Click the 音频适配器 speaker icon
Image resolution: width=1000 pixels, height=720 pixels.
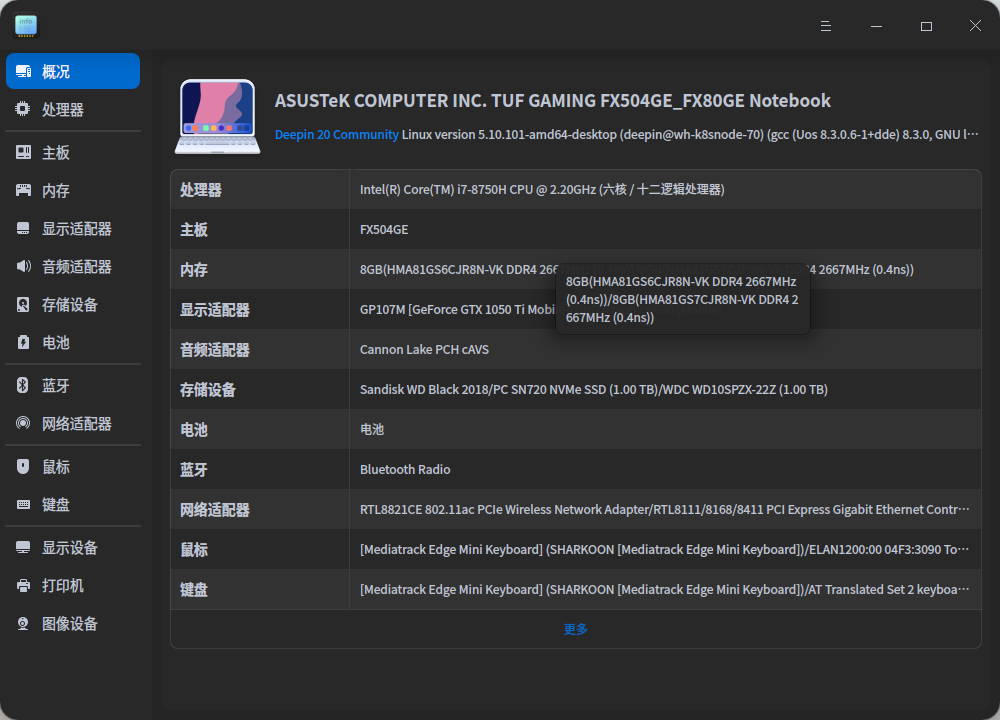(23, 266)
